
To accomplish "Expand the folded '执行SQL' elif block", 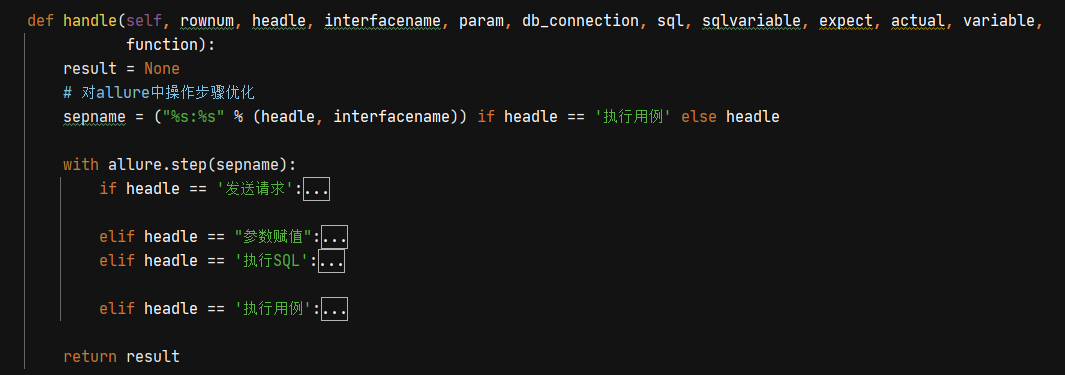I will coord(331,261).
